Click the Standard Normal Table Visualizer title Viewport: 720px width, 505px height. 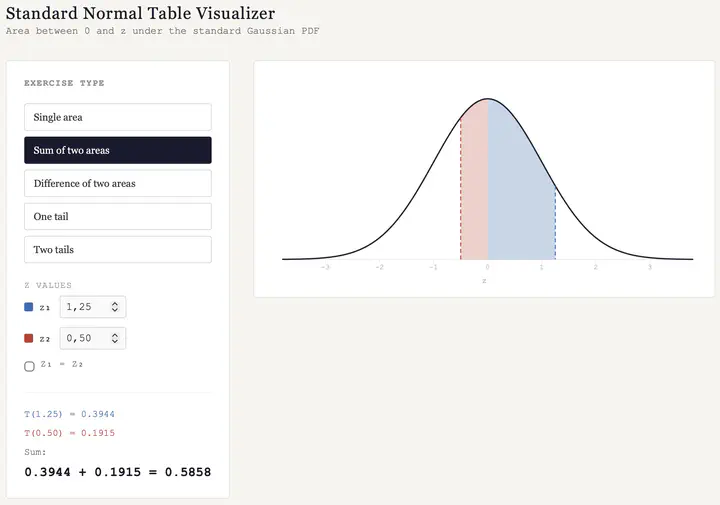[140, 13]
